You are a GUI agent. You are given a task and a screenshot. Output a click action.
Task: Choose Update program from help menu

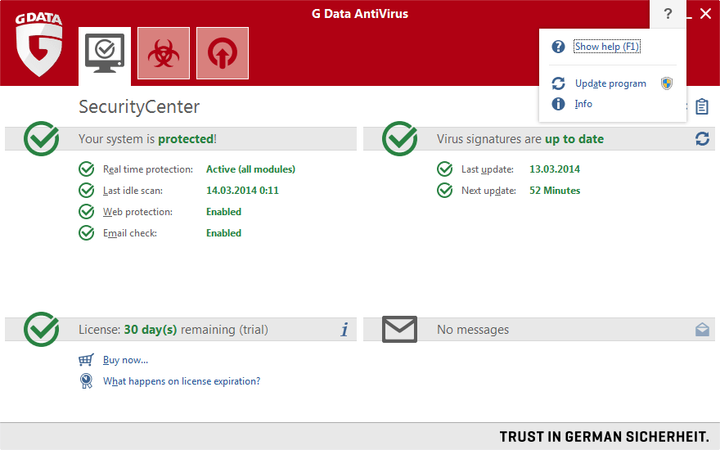(x=610, y=84)
